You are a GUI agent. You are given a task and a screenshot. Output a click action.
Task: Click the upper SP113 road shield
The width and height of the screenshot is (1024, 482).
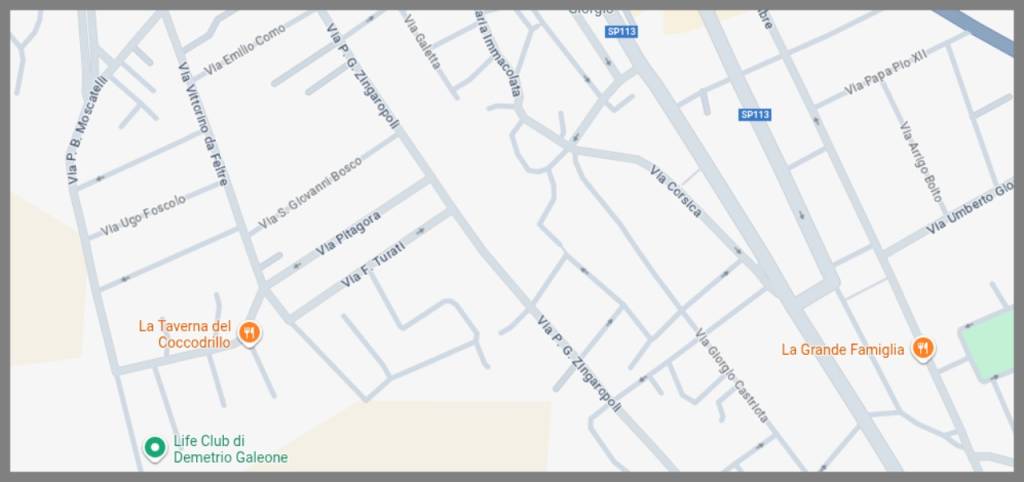620,31
